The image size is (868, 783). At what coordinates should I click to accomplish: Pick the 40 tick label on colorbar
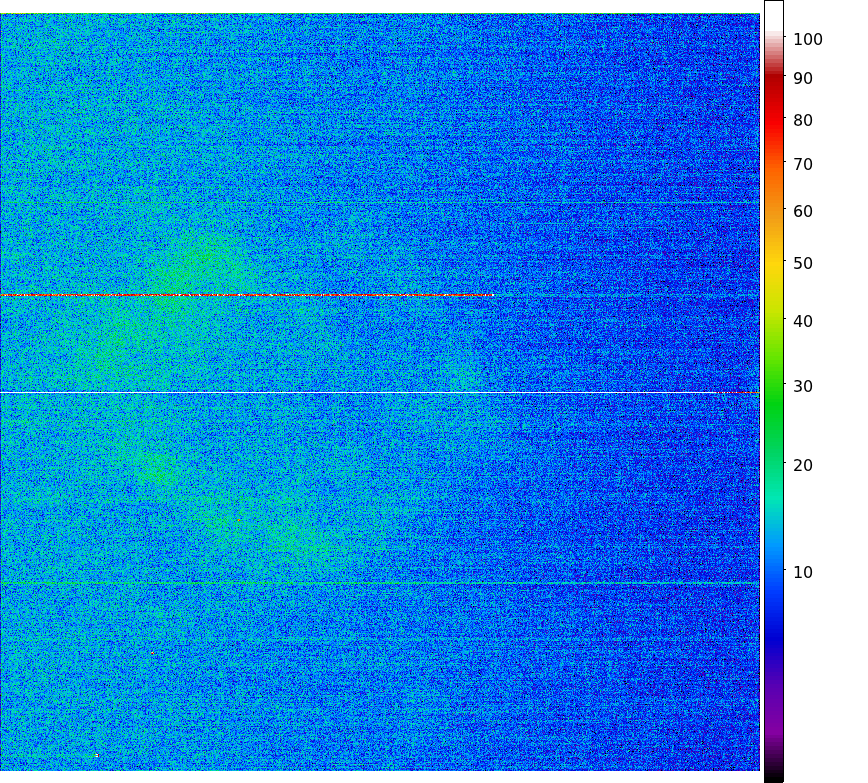tap(802, 321)
